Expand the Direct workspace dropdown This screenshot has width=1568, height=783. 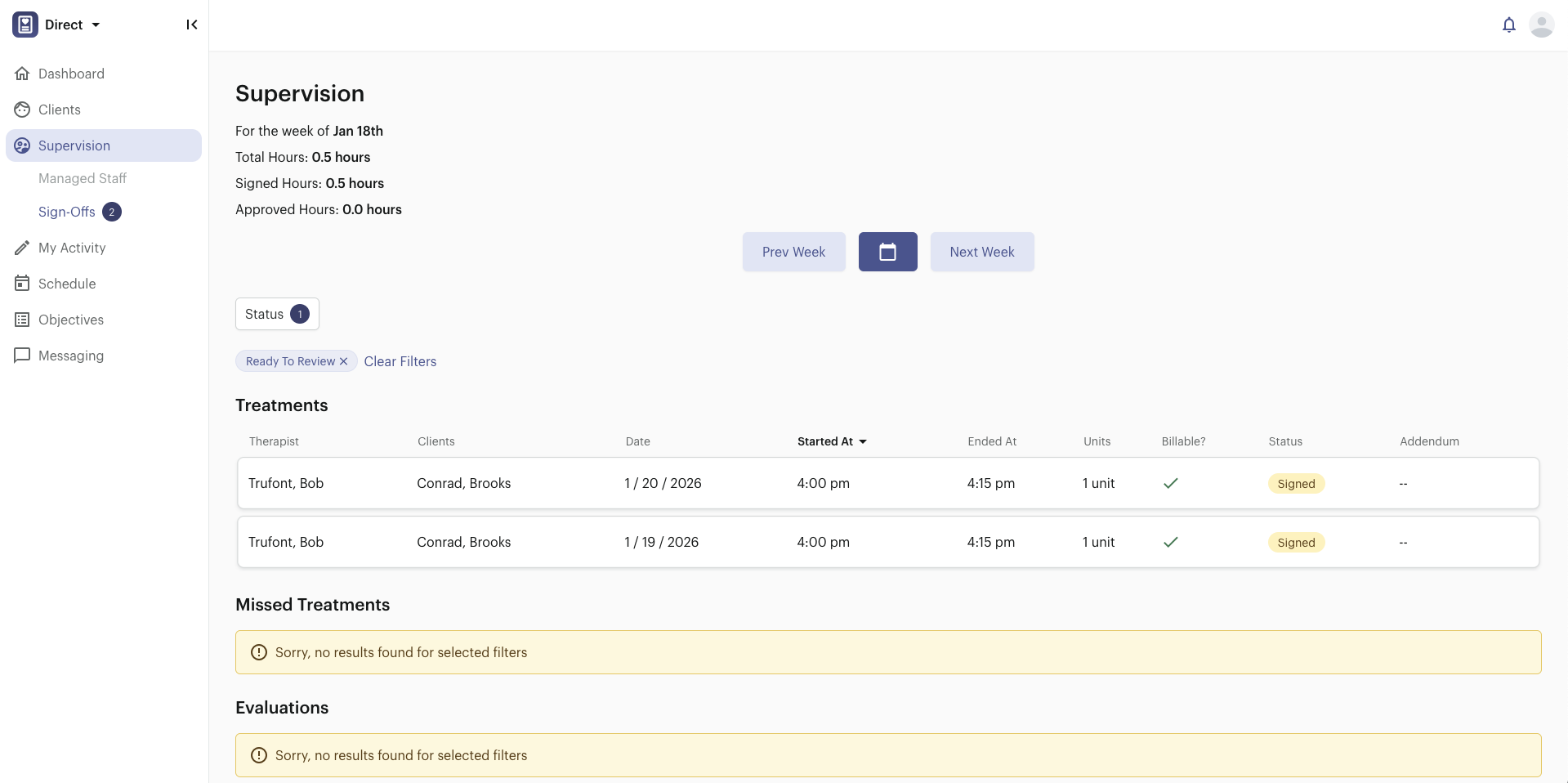click(96, 25)
